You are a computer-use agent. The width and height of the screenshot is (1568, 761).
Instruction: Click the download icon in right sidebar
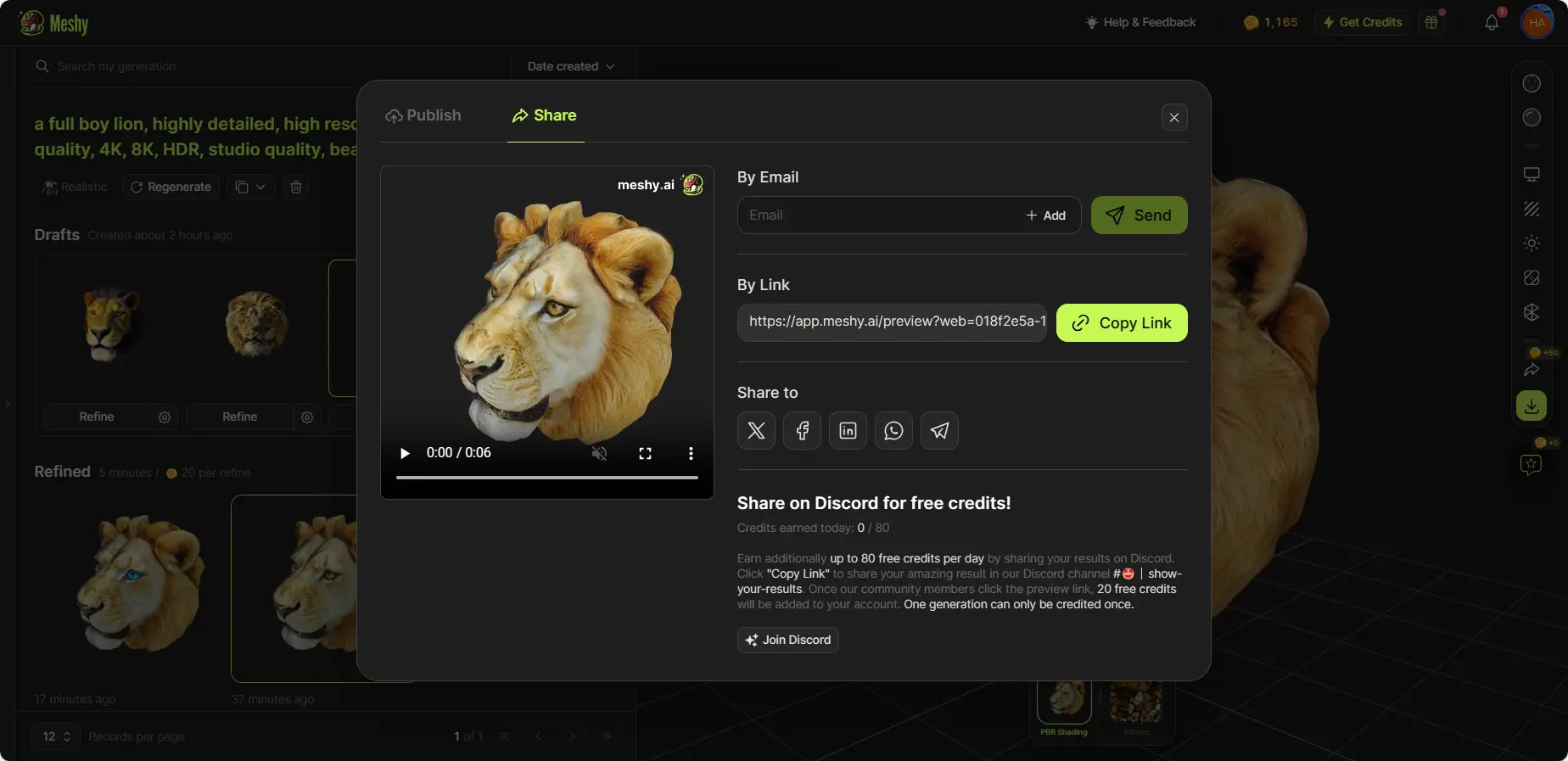1531,406
